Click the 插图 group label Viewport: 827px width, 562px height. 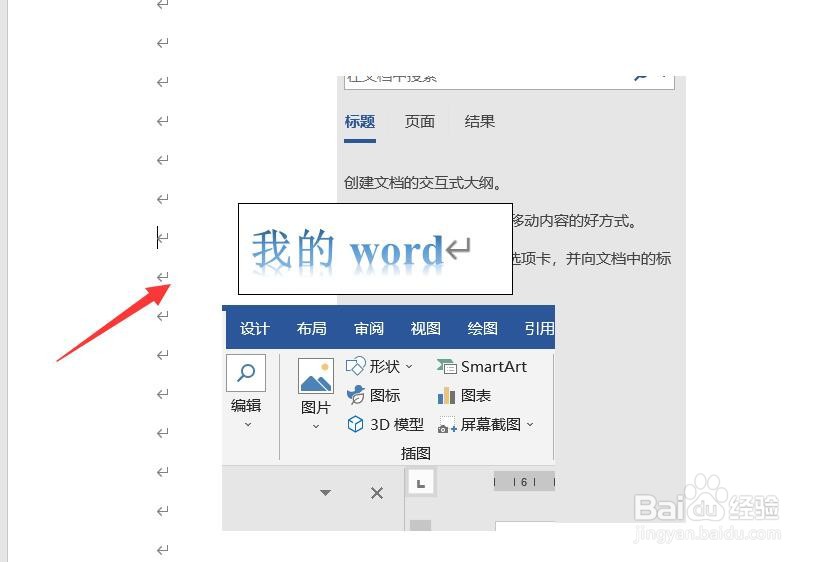416,453
